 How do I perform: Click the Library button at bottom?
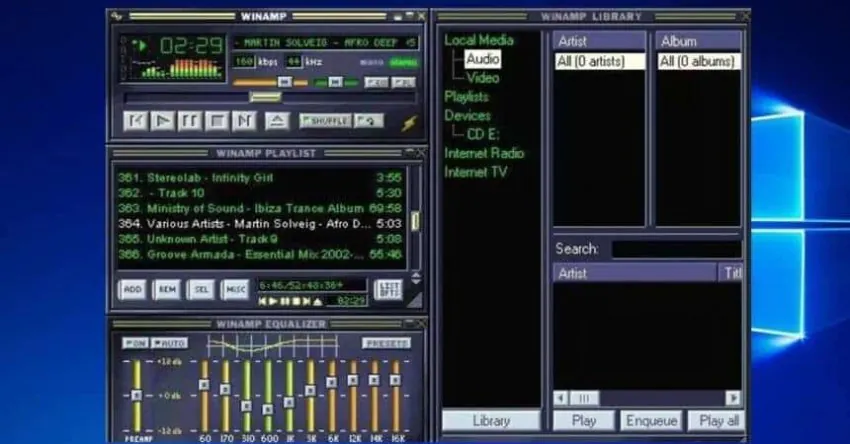(x=491, y=421)
